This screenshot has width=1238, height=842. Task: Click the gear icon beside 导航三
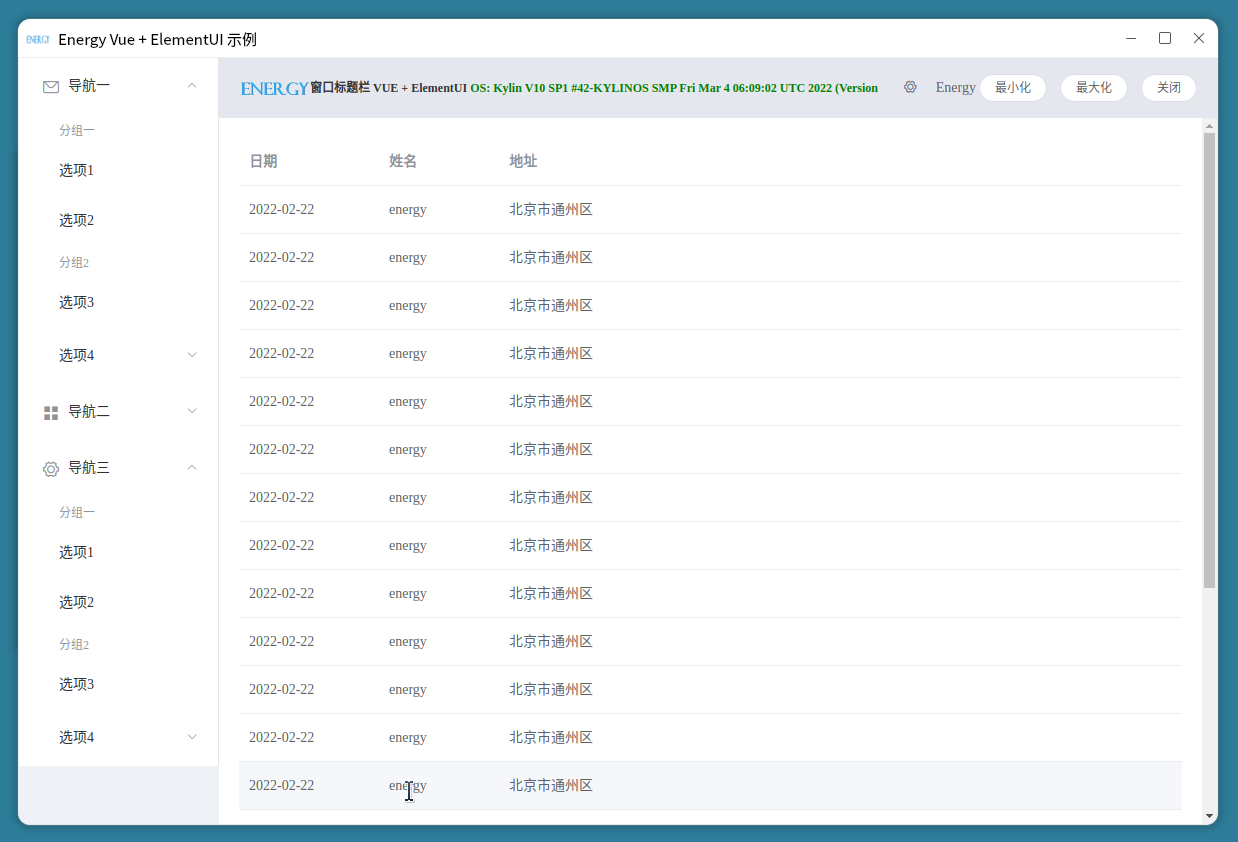(x=51, y=469)
